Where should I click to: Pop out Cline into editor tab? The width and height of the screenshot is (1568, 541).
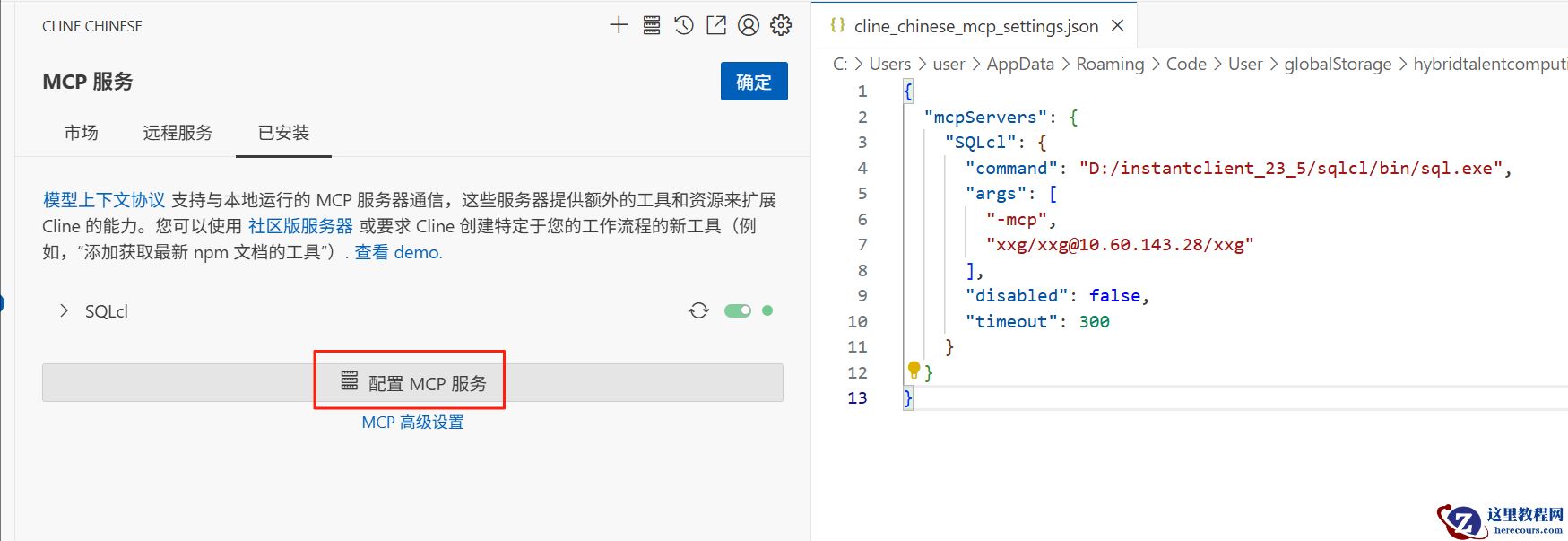[x=716, y=25]
